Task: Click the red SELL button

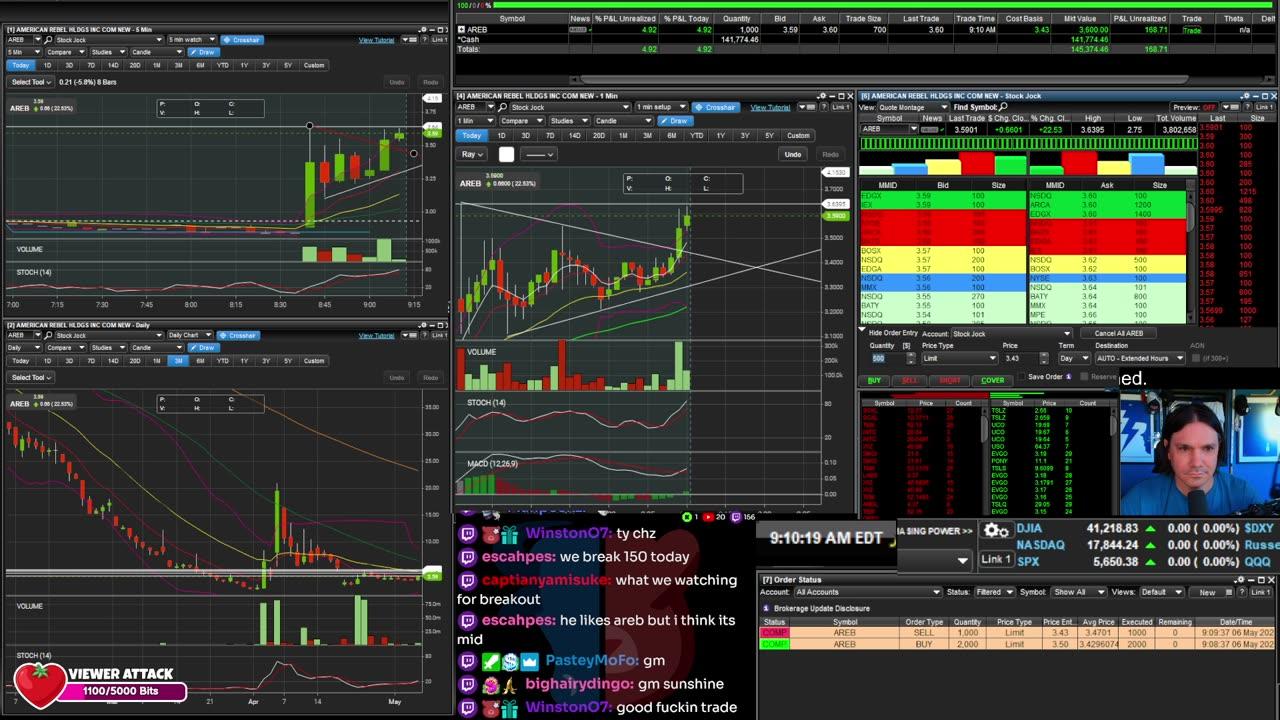Action: click(x=909, y=380)
